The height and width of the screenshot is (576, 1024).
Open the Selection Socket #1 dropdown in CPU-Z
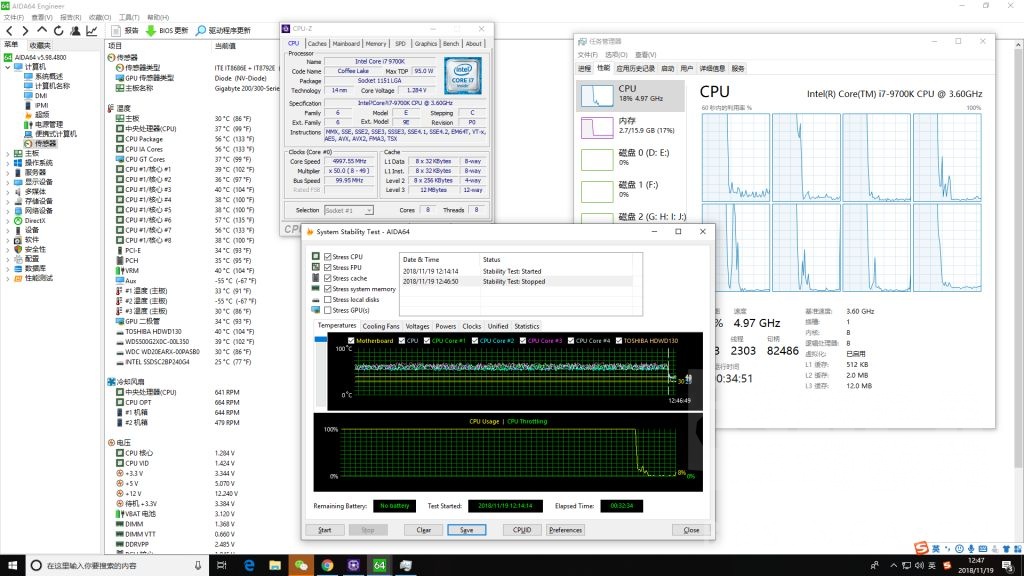[x=349, y=210]
